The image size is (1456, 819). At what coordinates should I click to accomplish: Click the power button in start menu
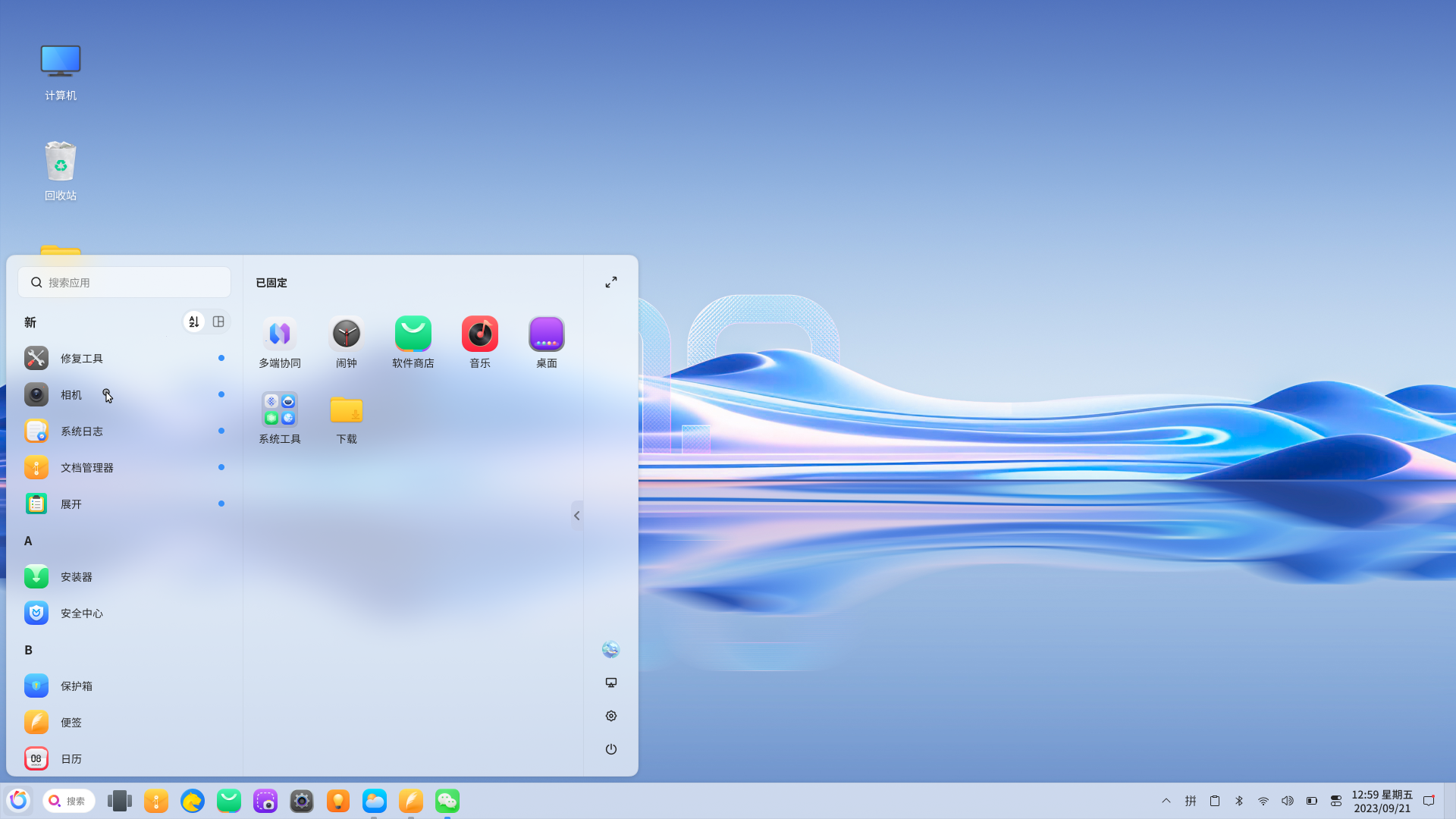pyautogui.click(x=610, y=749)
